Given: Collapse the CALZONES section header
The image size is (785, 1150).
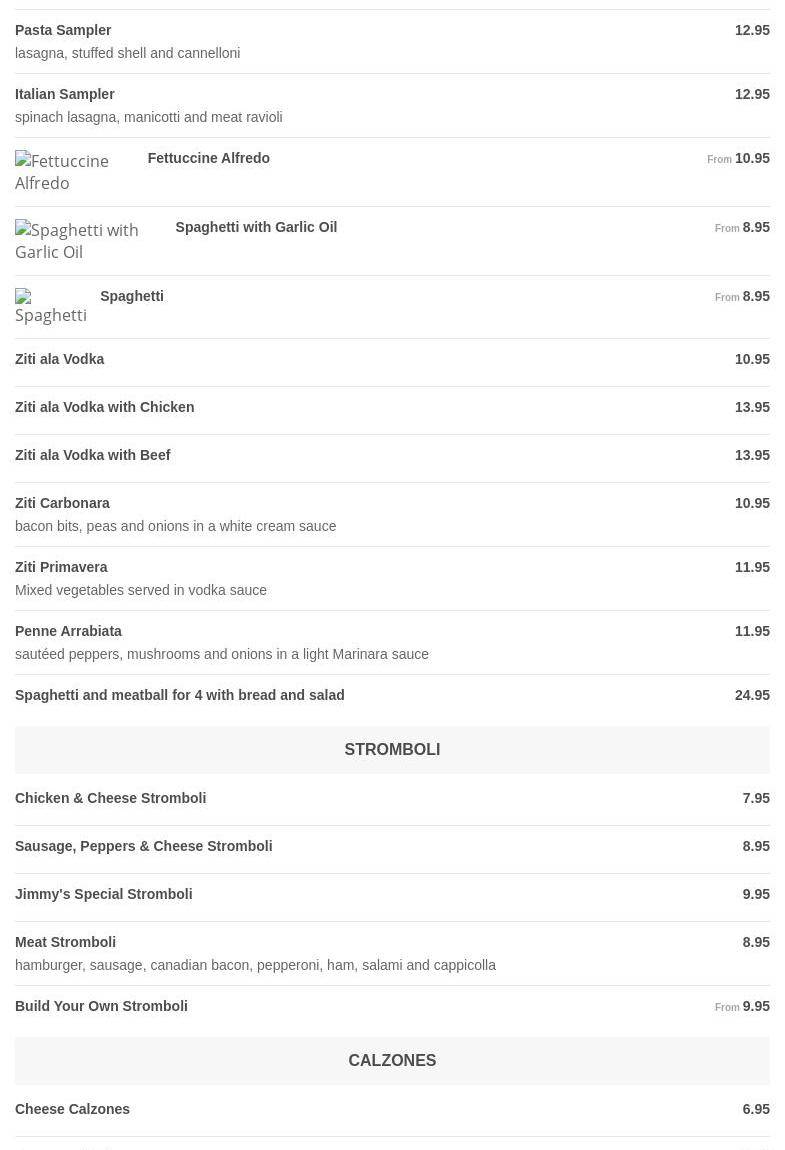Looking at the screenshot, I should click(392, 1060).
